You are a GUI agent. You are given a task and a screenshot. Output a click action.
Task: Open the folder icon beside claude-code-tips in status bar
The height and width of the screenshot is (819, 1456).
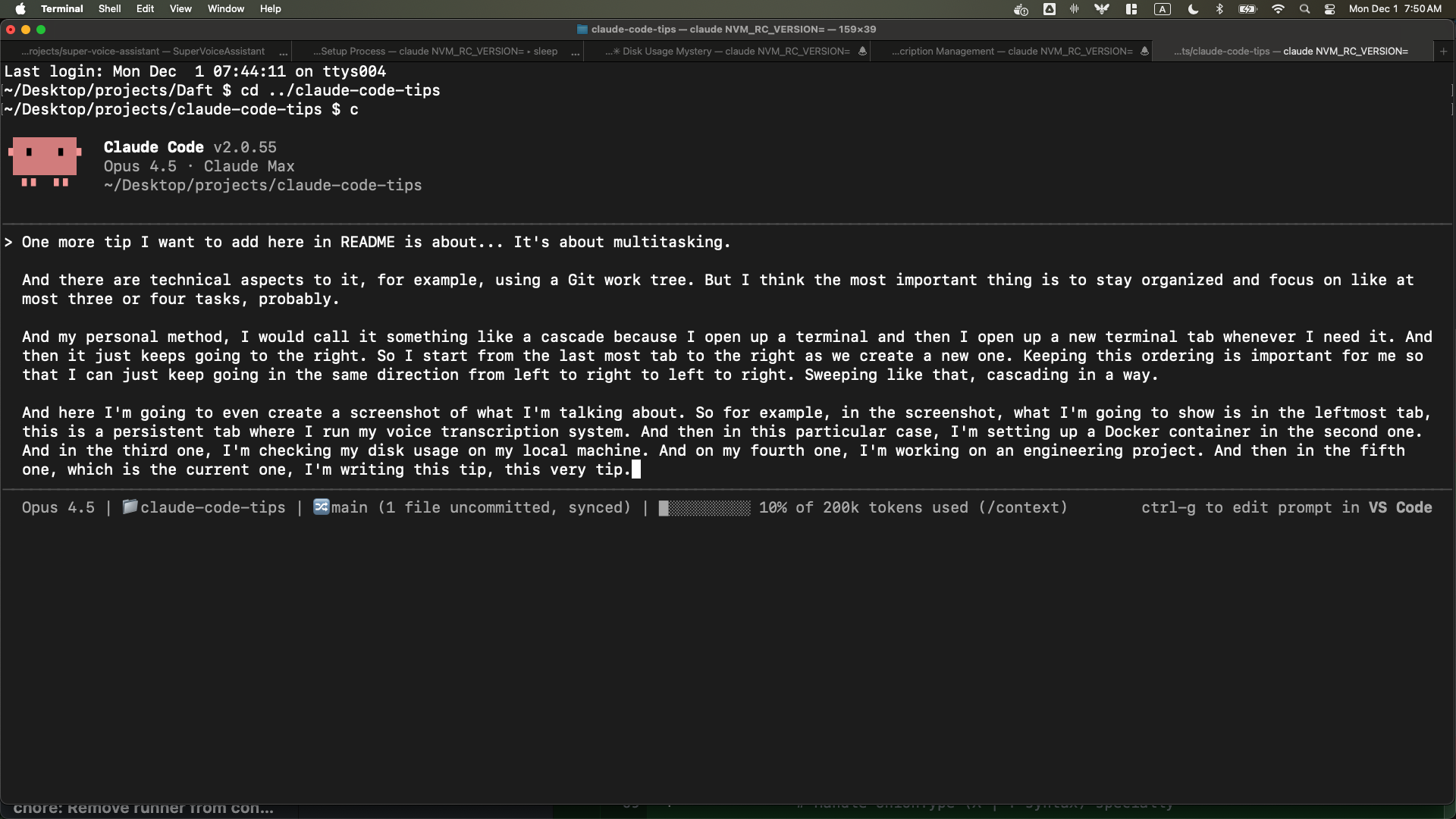click(130, 508)
